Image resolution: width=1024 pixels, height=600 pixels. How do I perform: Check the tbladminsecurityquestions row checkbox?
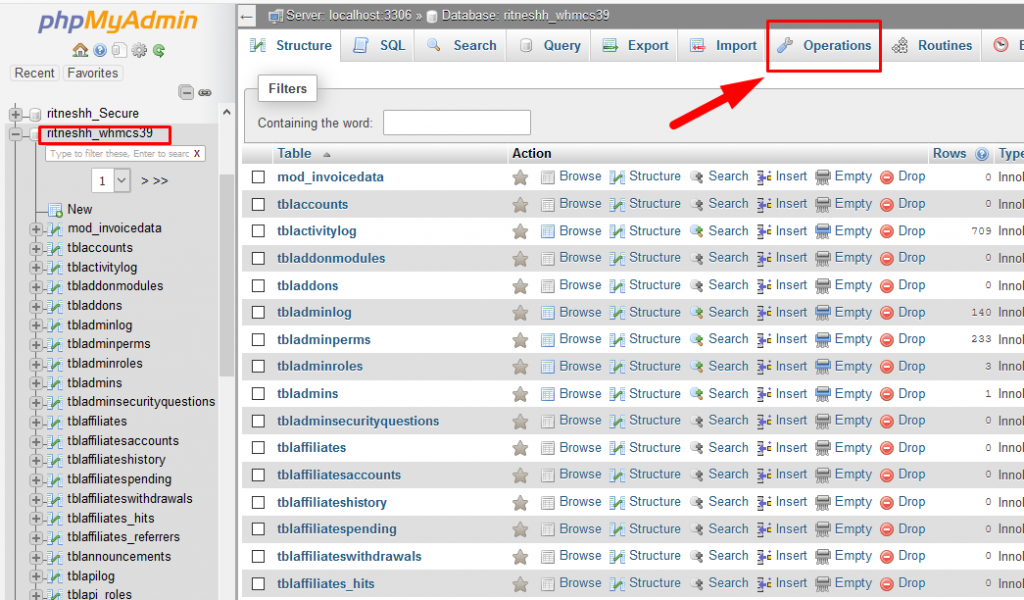click(259, 421)
